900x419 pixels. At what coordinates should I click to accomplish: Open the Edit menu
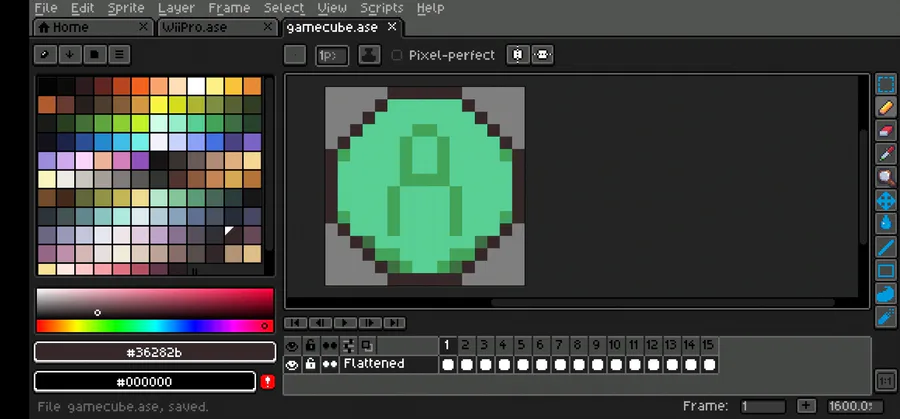click(83, 8)
